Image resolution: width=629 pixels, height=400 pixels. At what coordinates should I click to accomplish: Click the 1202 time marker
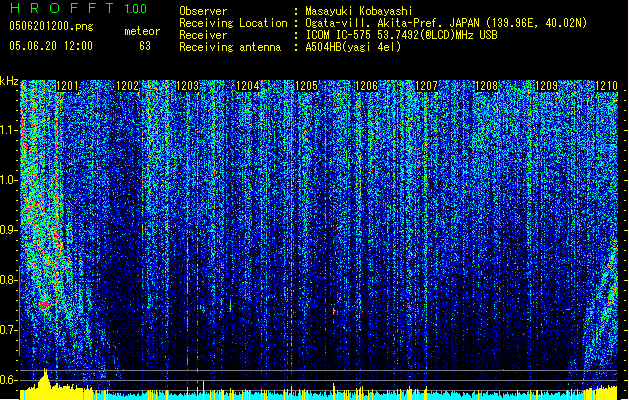pyautogui.click(x=128, y=86)
